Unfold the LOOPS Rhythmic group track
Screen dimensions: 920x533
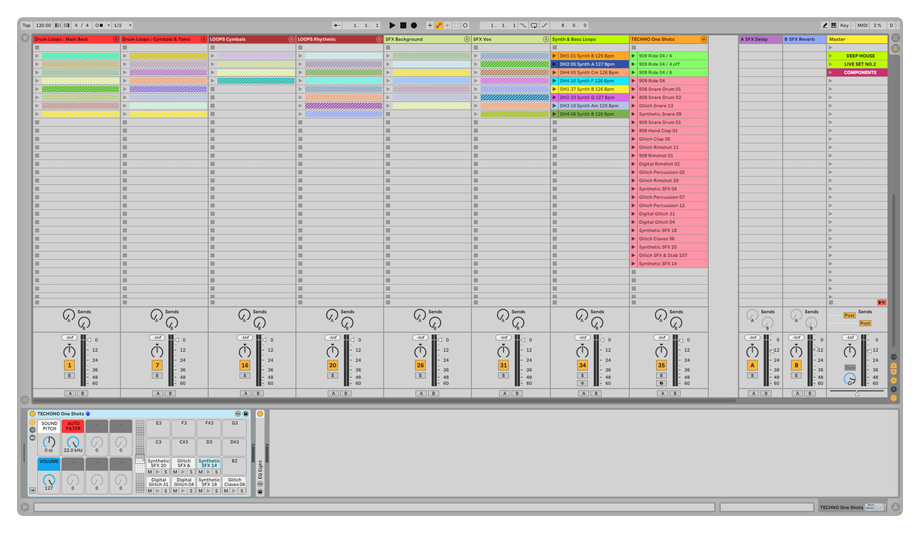(379, 39)
